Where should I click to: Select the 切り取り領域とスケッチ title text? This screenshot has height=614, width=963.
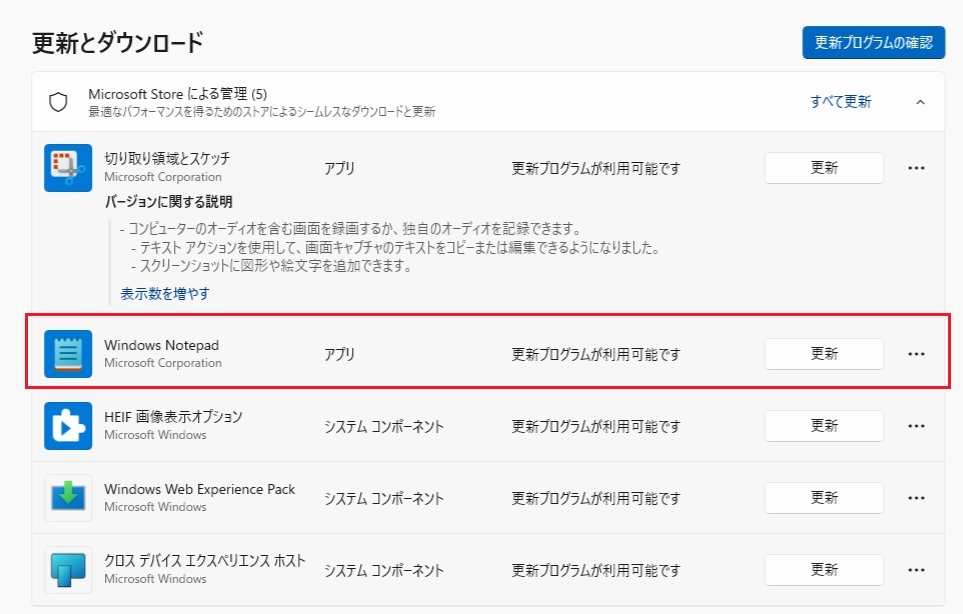(x=167, y=158)
